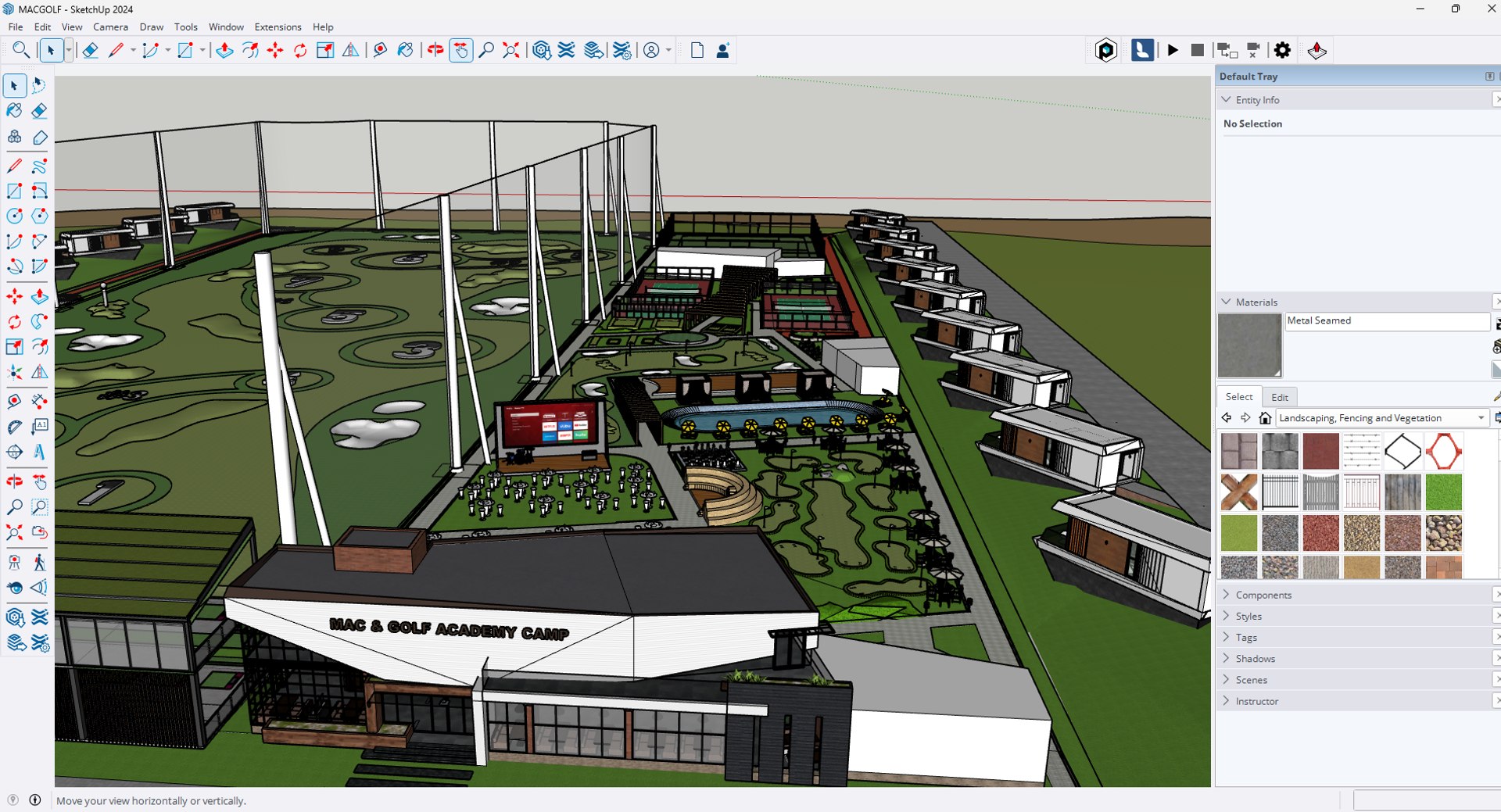Screen dimensions: 1501x812
Task: Open the Rectangle tool dropdown arrow
Action: click(202, 50)
